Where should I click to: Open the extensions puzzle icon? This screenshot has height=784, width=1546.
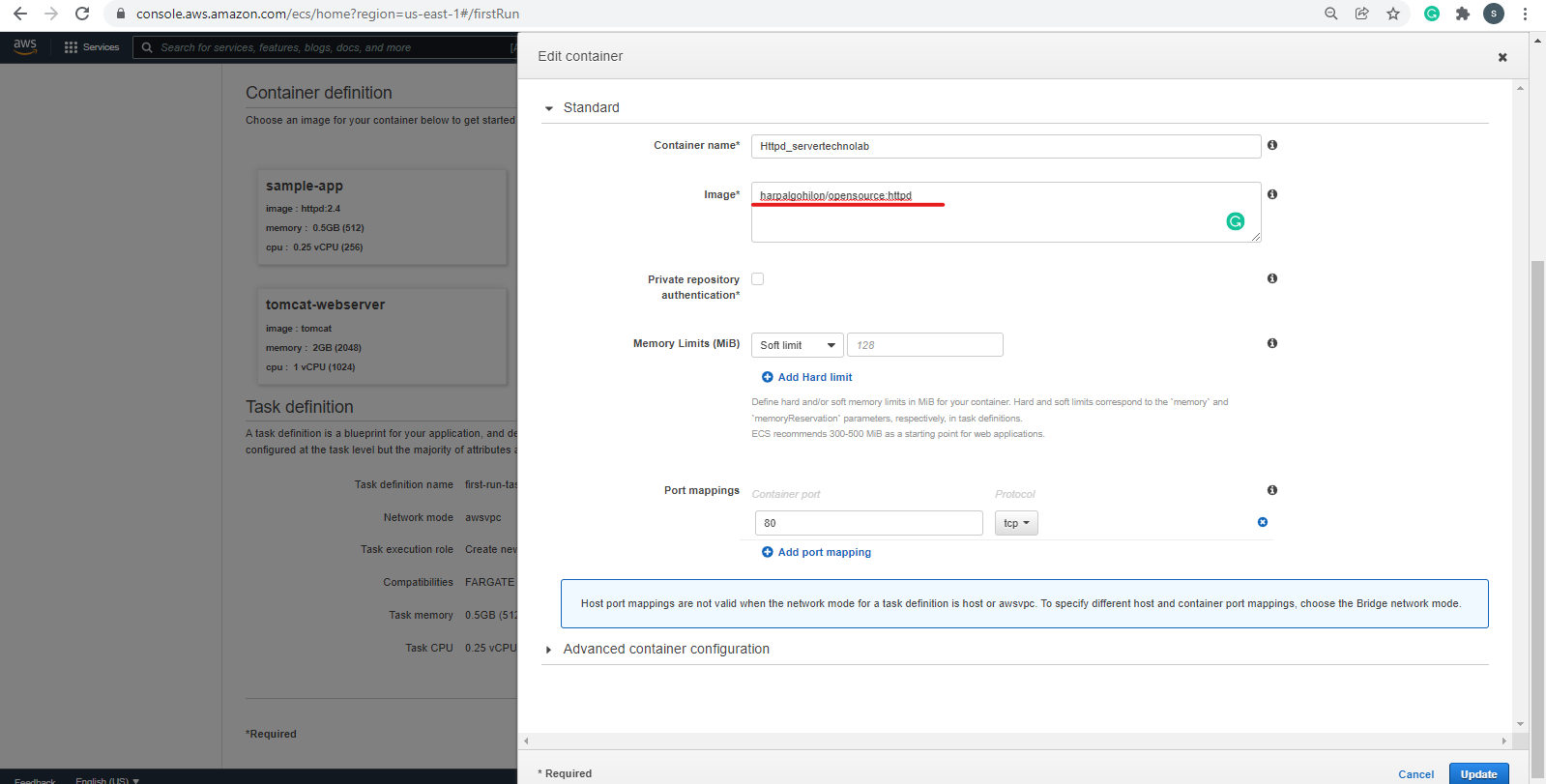point(1463,14)
